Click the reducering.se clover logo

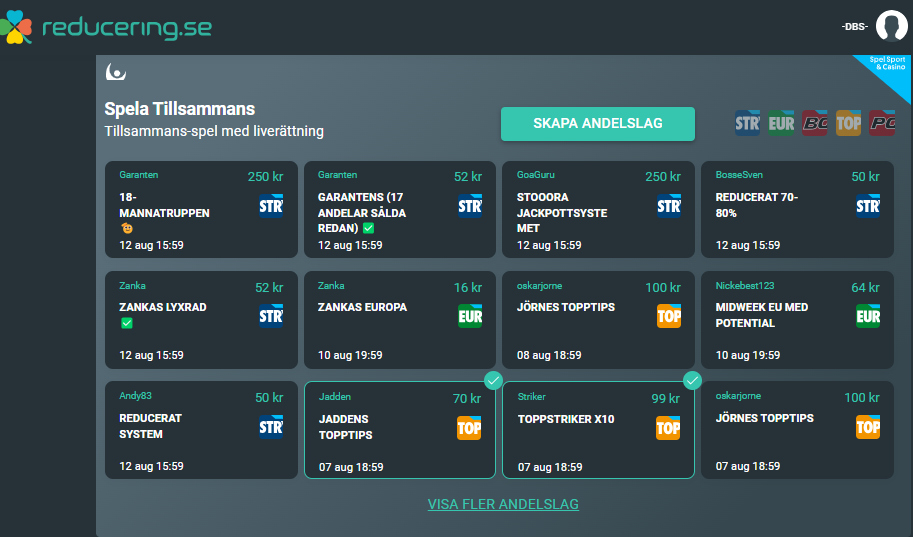pyautogui.click(x=17, y=29)
